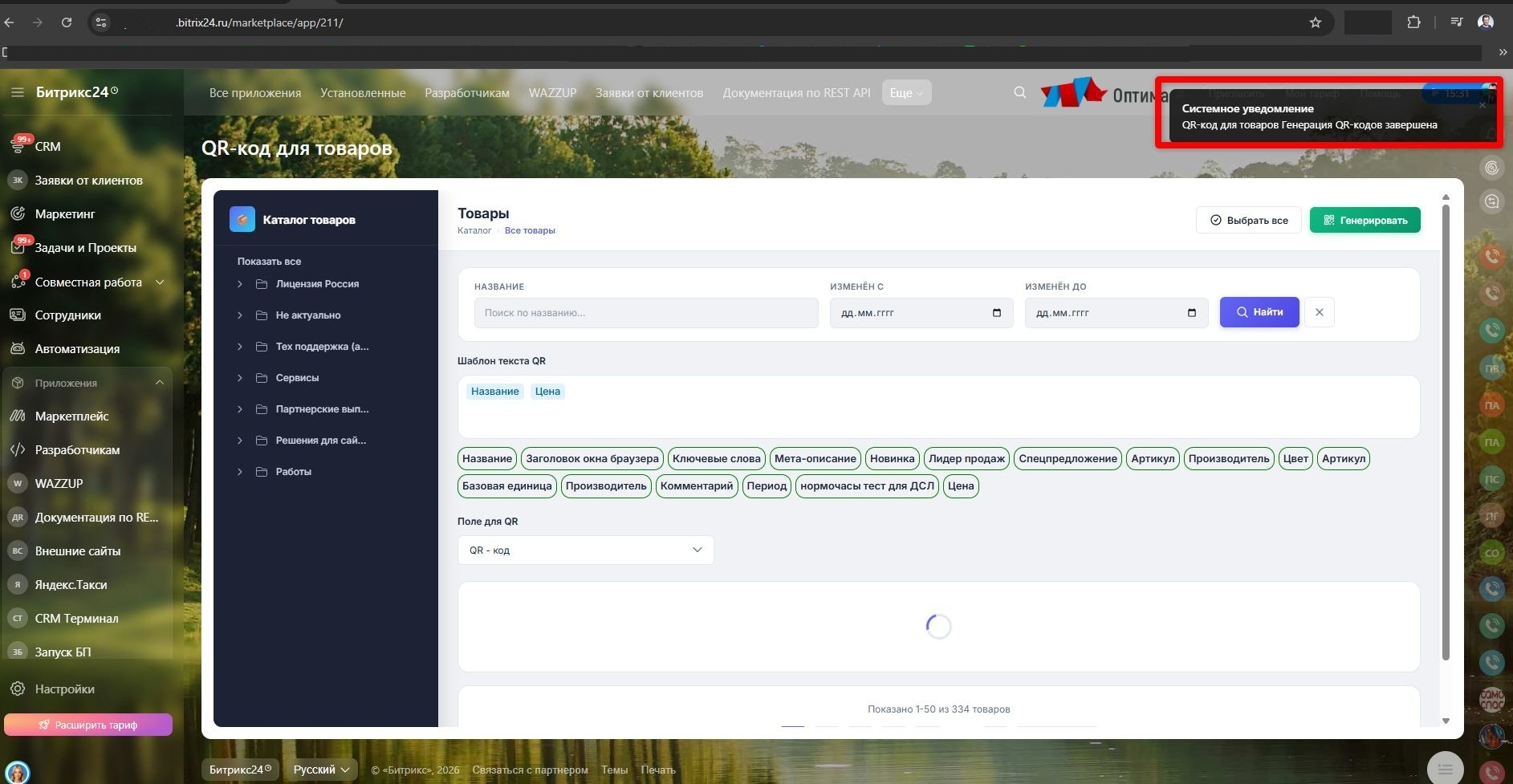Open Заявки от клиентов top menu item
Image resolution: width=1513 pixels, height=784 pixels.
tap(649, 93)
